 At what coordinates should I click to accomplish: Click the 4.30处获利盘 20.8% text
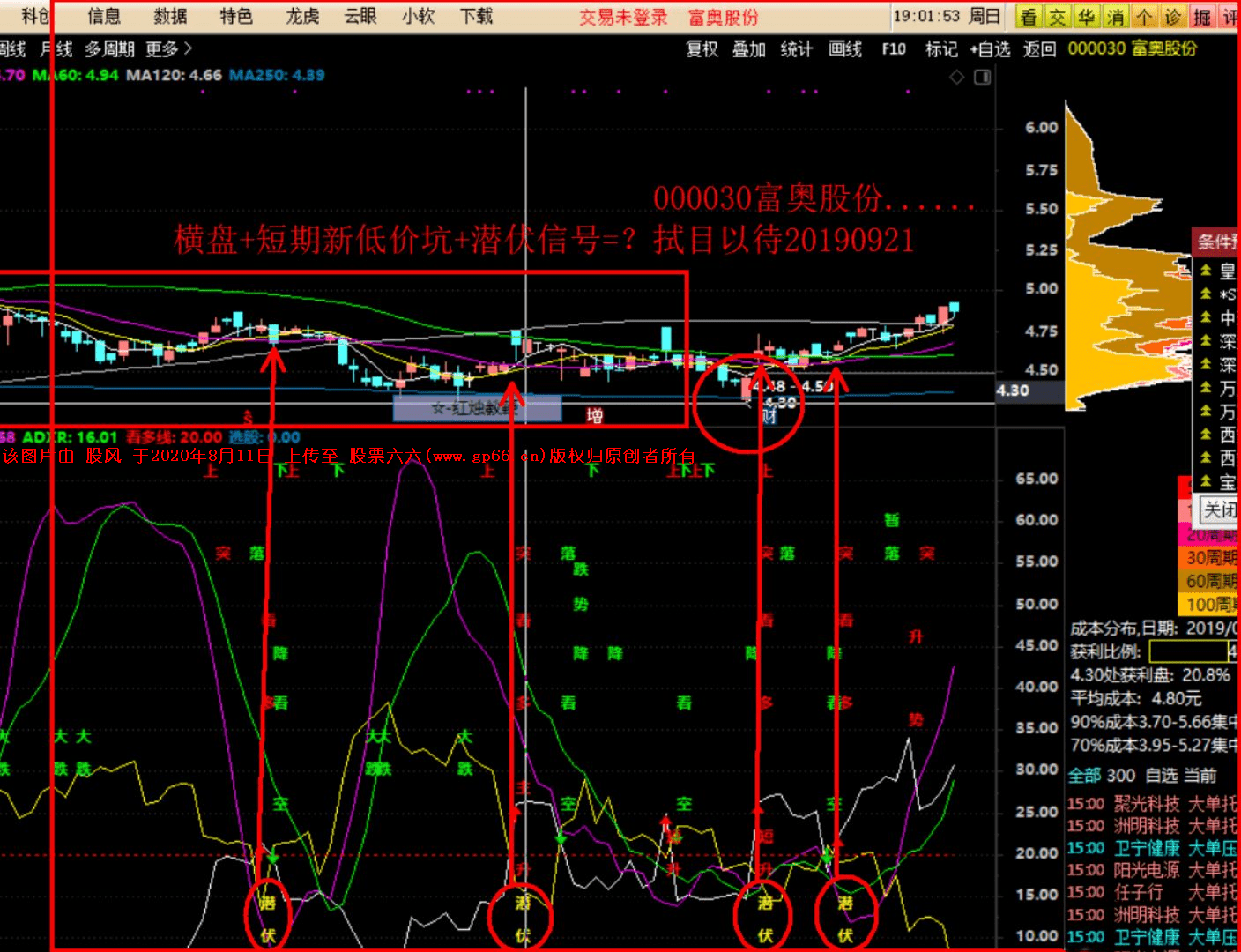tap(1150, 675)
